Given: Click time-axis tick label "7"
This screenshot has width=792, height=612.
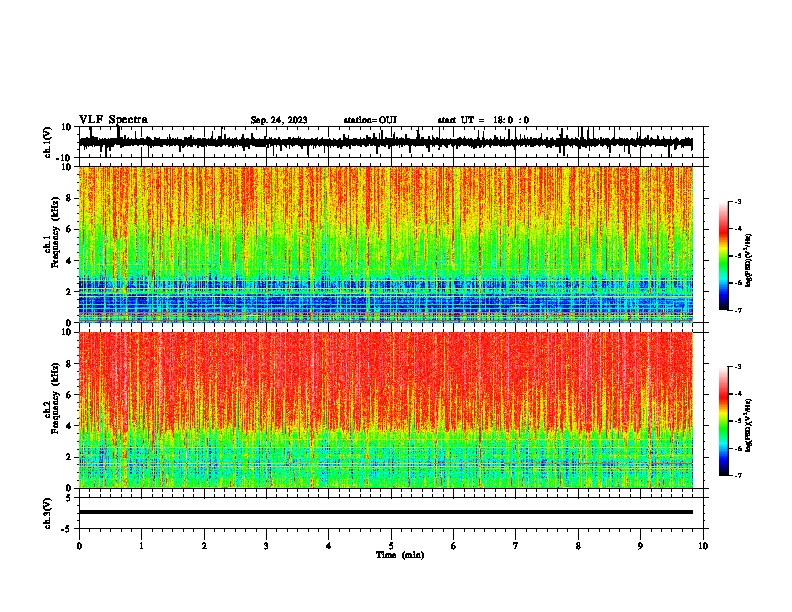Looking at the screenshot, I should (516, 546).
